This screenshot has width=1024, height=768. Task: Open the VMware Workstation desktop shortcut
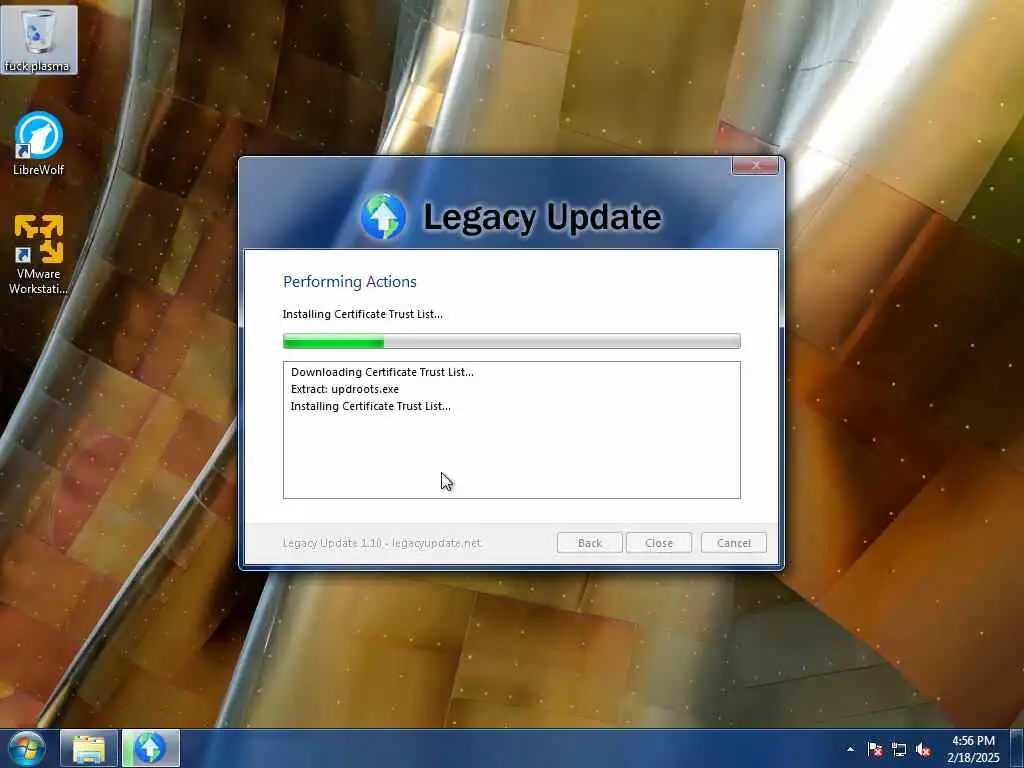click(x=39, y=255)
